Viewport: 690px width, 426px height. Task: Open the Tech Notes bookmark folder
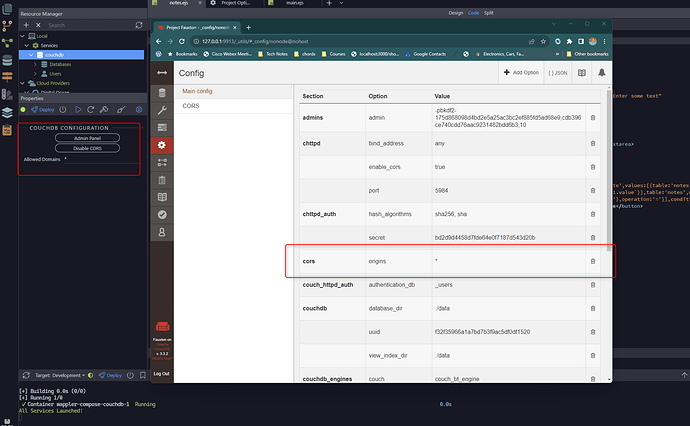click(x=273, y=54)
